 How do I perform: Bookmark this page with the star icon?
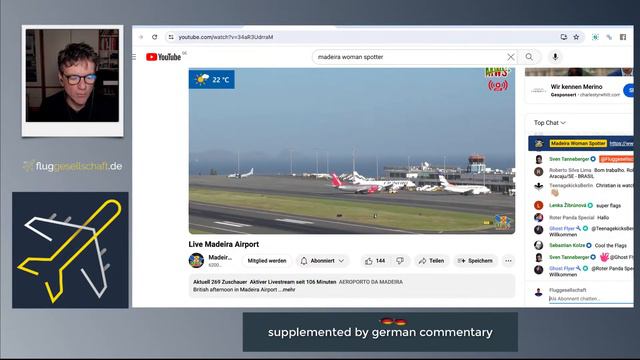[x=576, y=37]
